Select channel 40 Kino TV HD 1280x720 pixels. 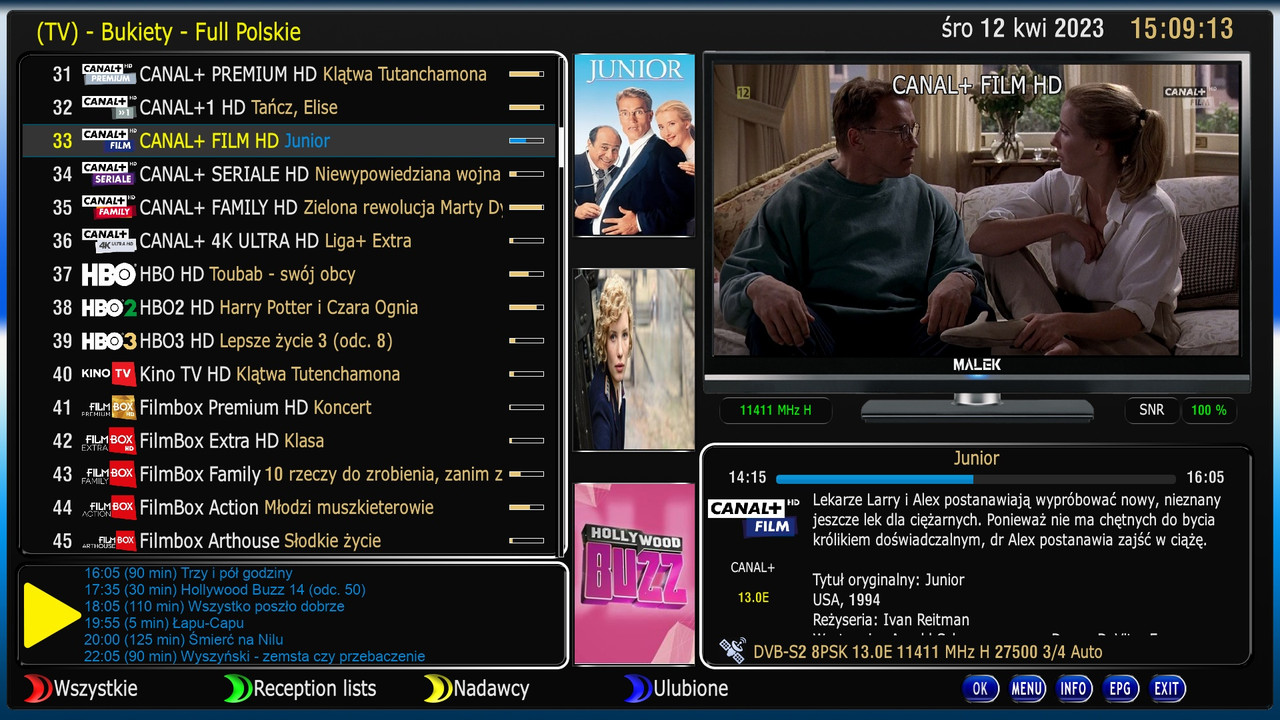[x=289, y=374]
